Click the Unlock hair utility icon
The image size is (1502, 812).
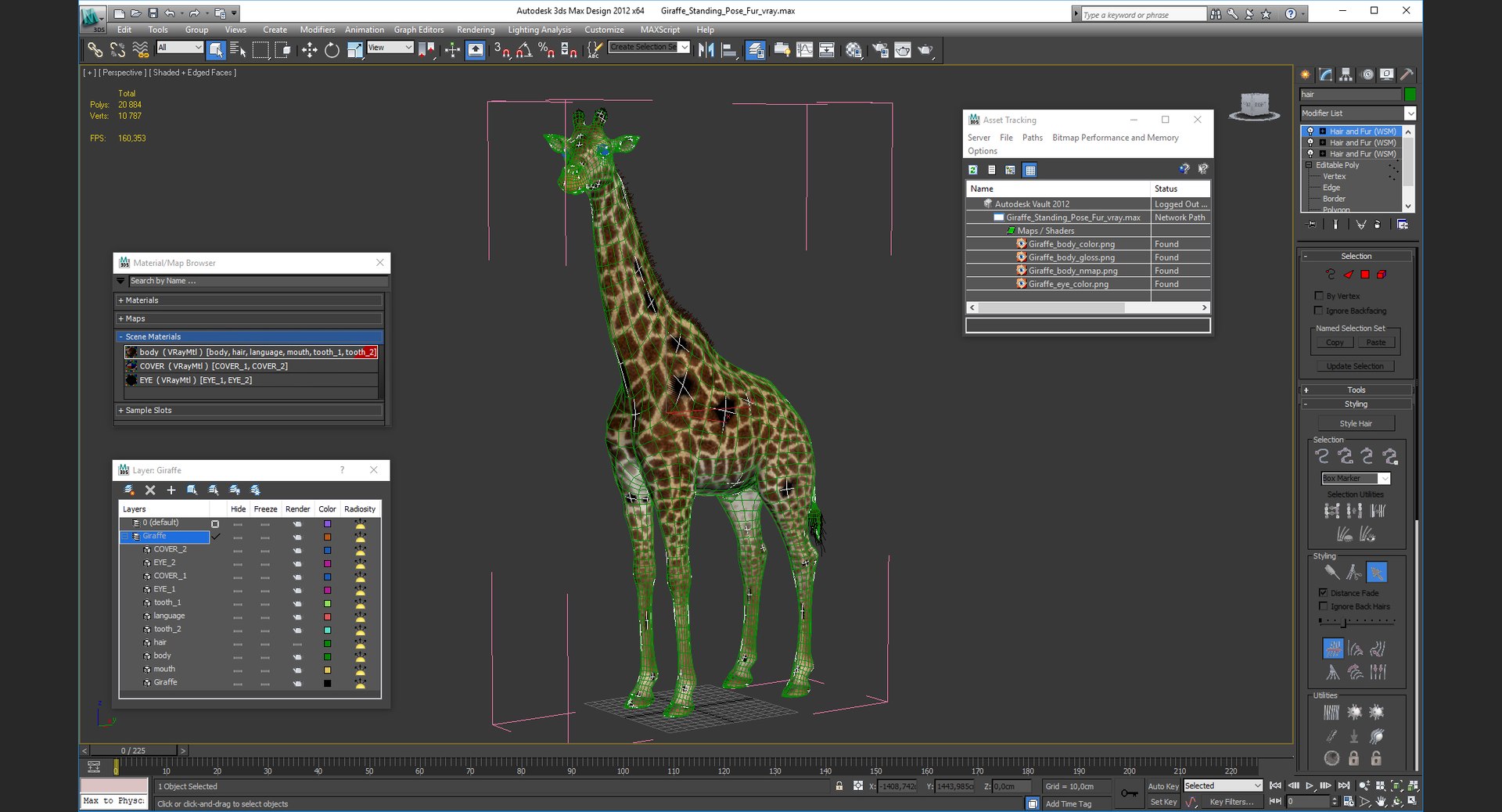click(1376, 758)
